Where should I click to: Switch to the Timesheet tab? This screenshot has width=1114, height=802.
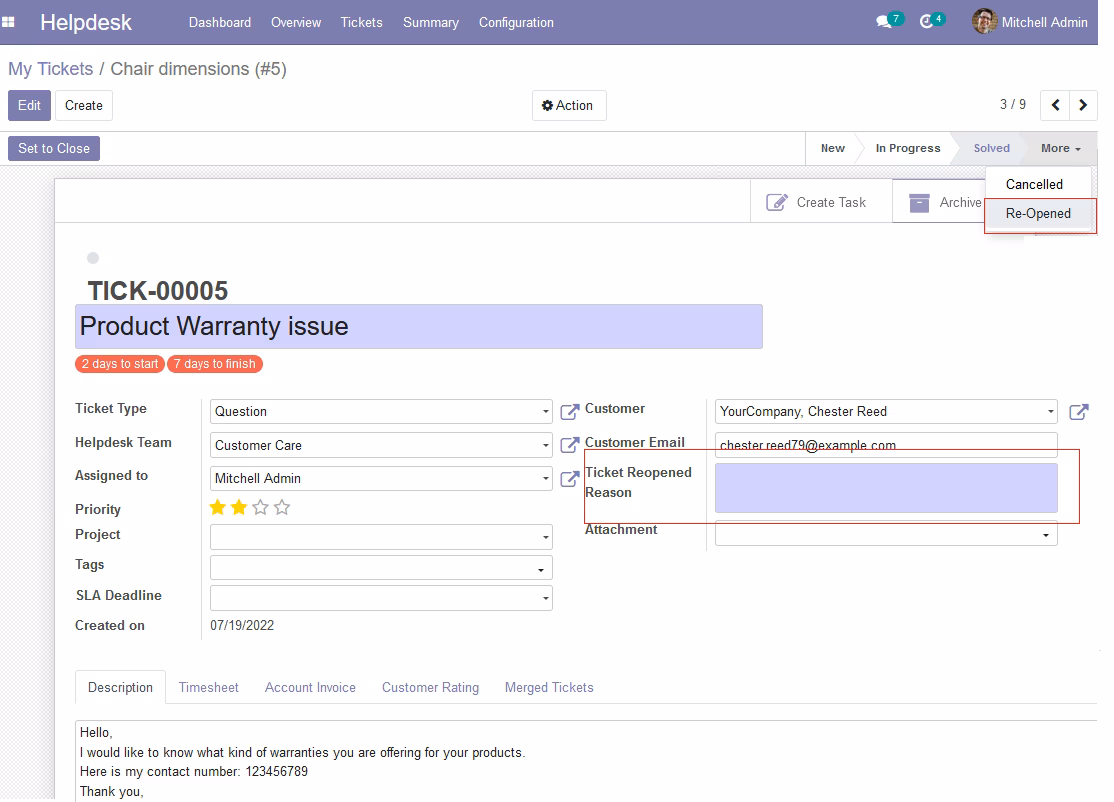tap(208, 687)
